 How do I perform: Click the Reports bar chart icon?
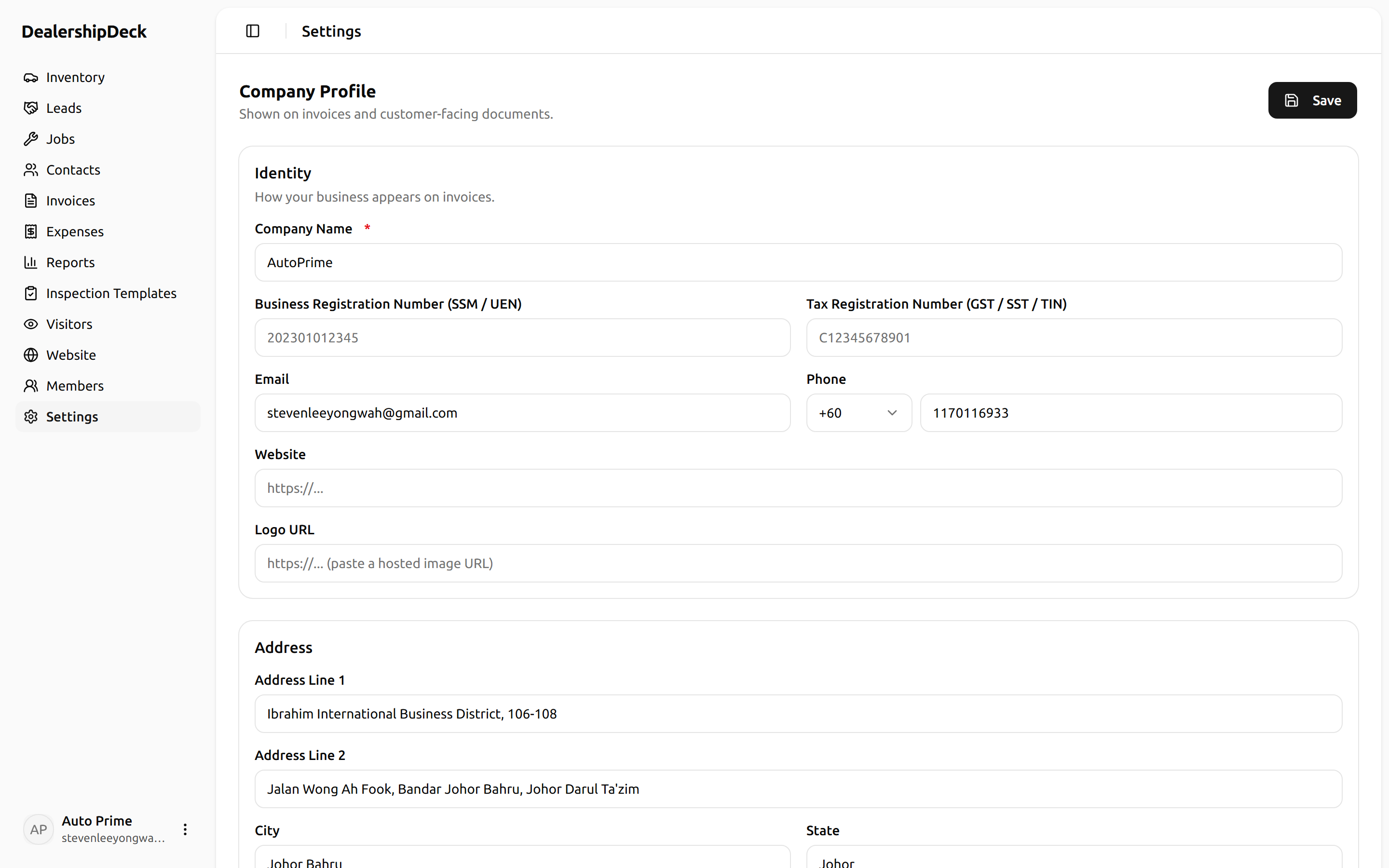(31, 262)
